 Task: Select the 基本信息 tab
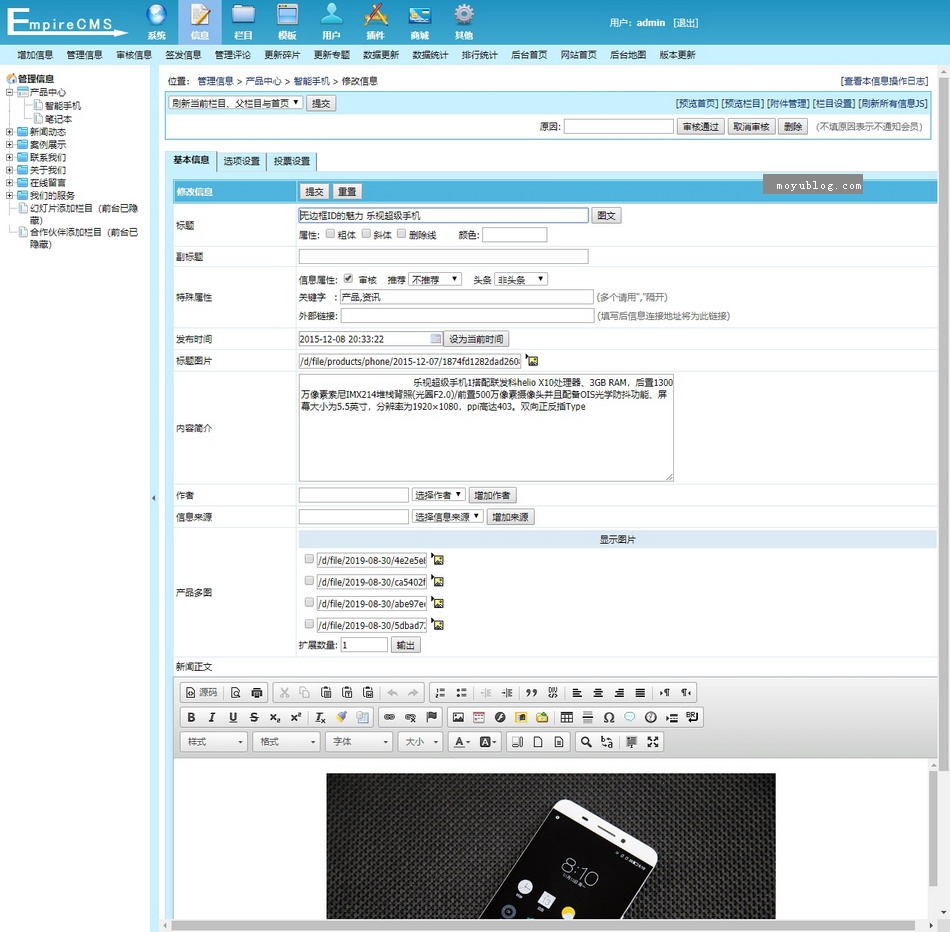pos(191,160)
